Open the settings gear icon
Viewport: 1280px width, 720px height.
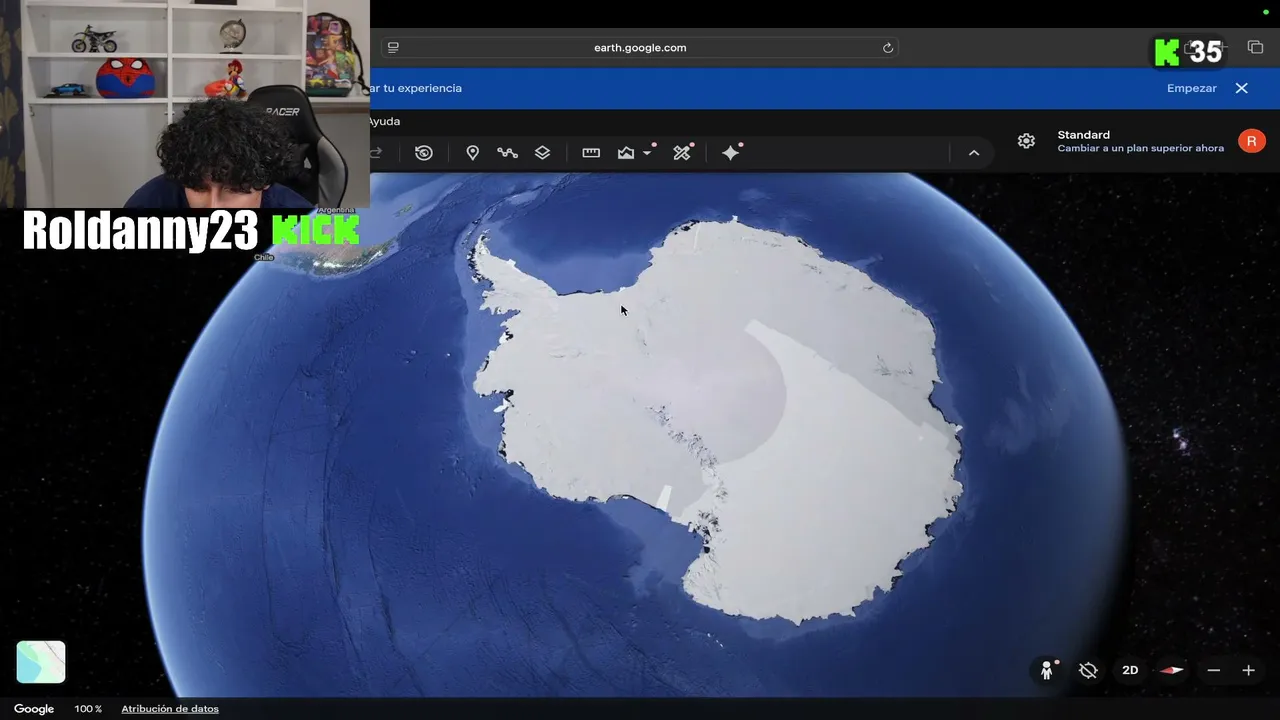pos(1026,141)
